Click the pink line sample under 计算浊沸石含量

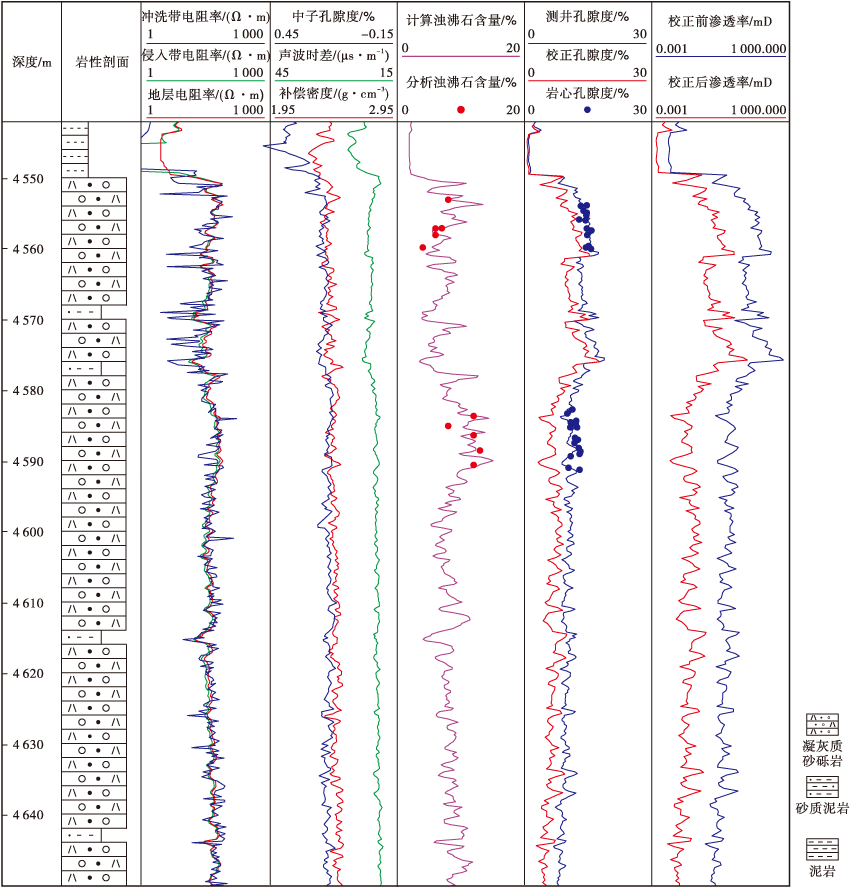pyautogui.click(x=461, y=57)
